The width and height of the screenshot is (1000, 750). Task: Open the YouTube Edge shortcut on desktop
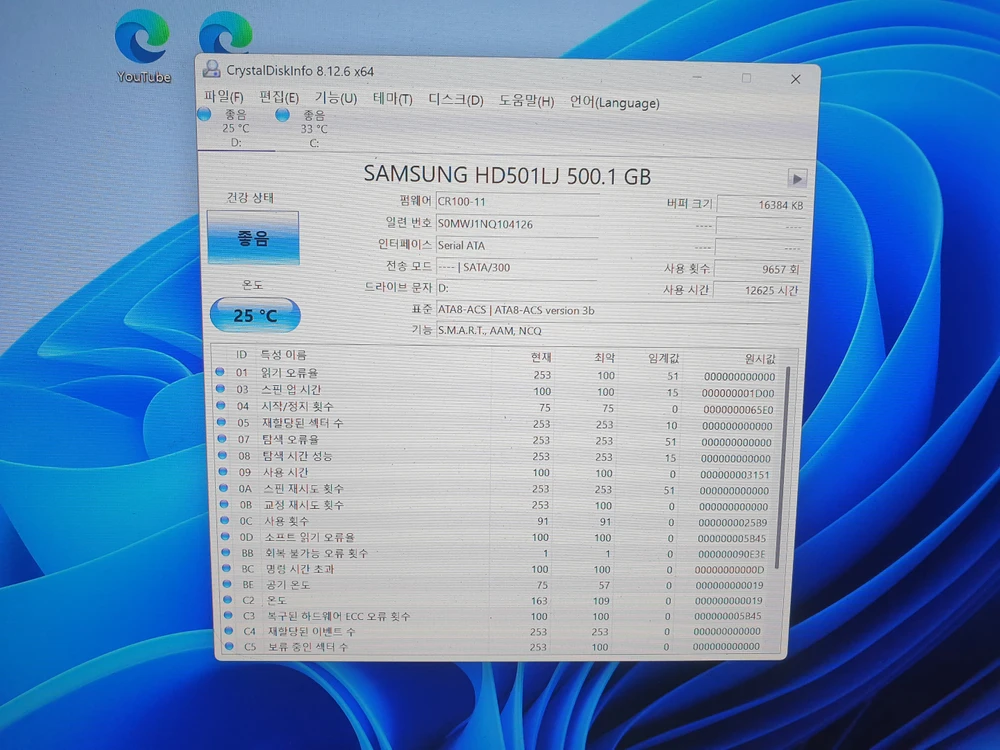[143, 48]
